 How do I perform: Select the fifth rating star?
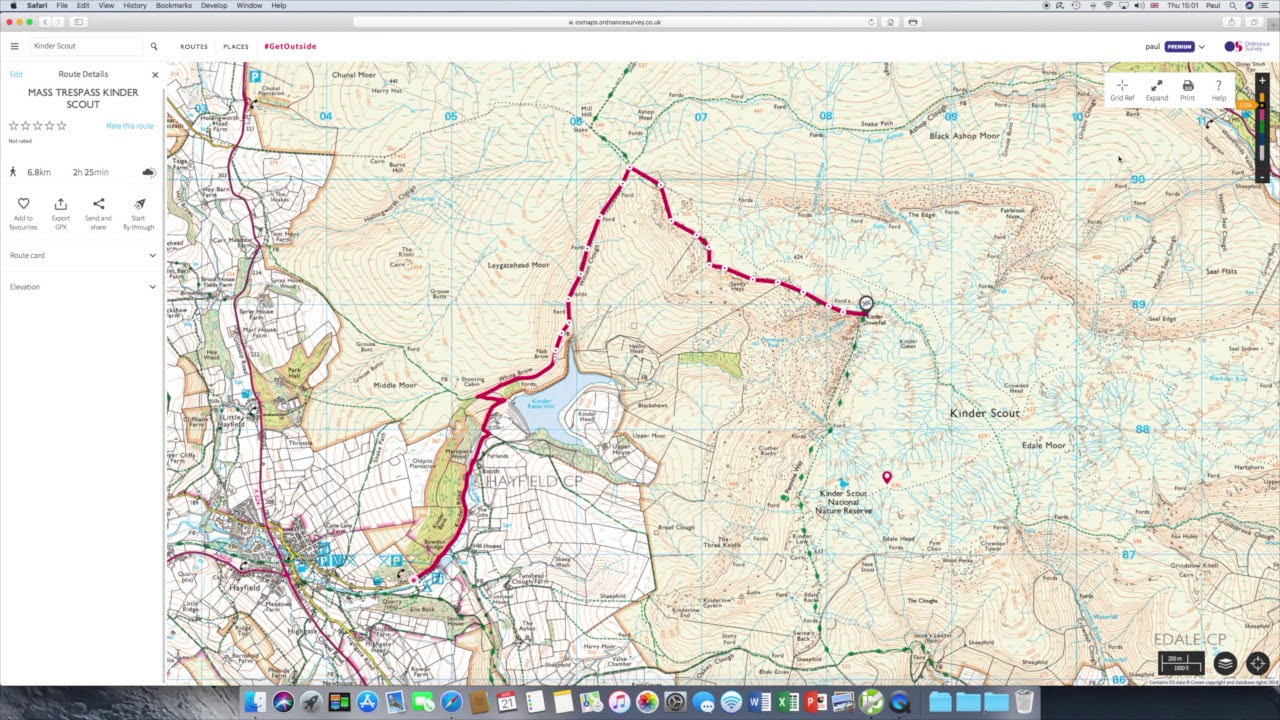(x=62, y=126)
